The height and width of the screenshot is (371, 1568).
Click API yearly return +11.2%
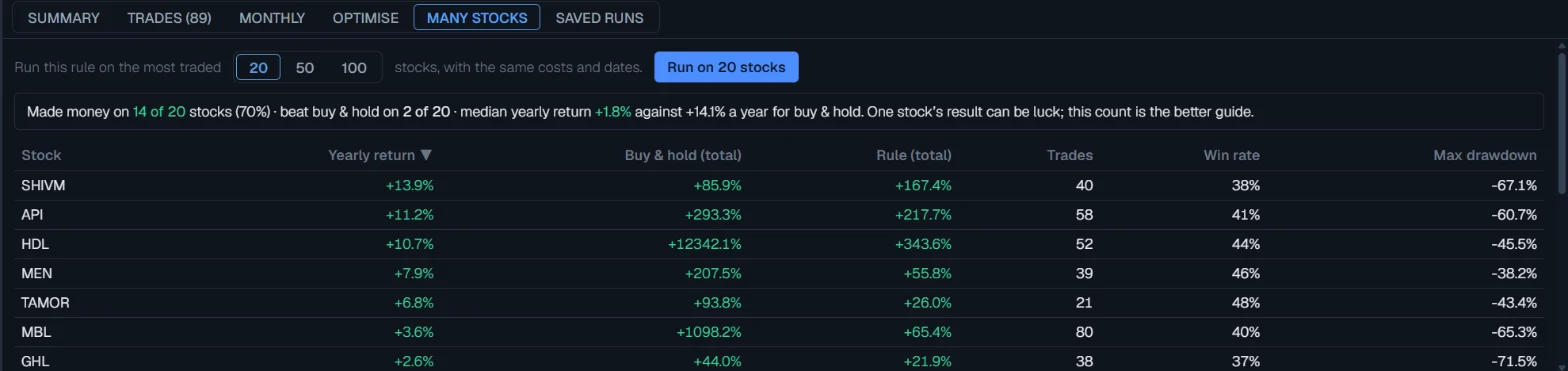(410, 215)
